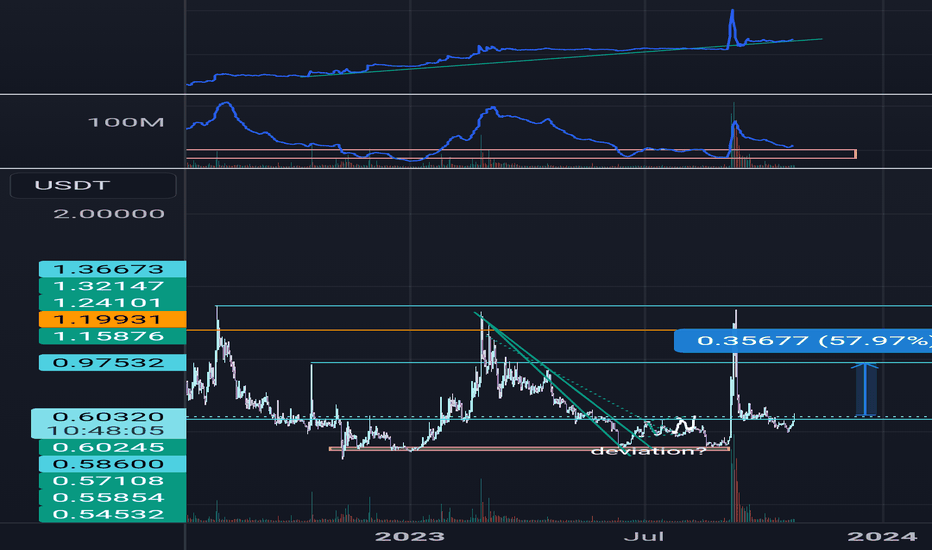Click the 2.00000 price axis value
Viewport: 932px width, 550px height.
tap(109, 213)
